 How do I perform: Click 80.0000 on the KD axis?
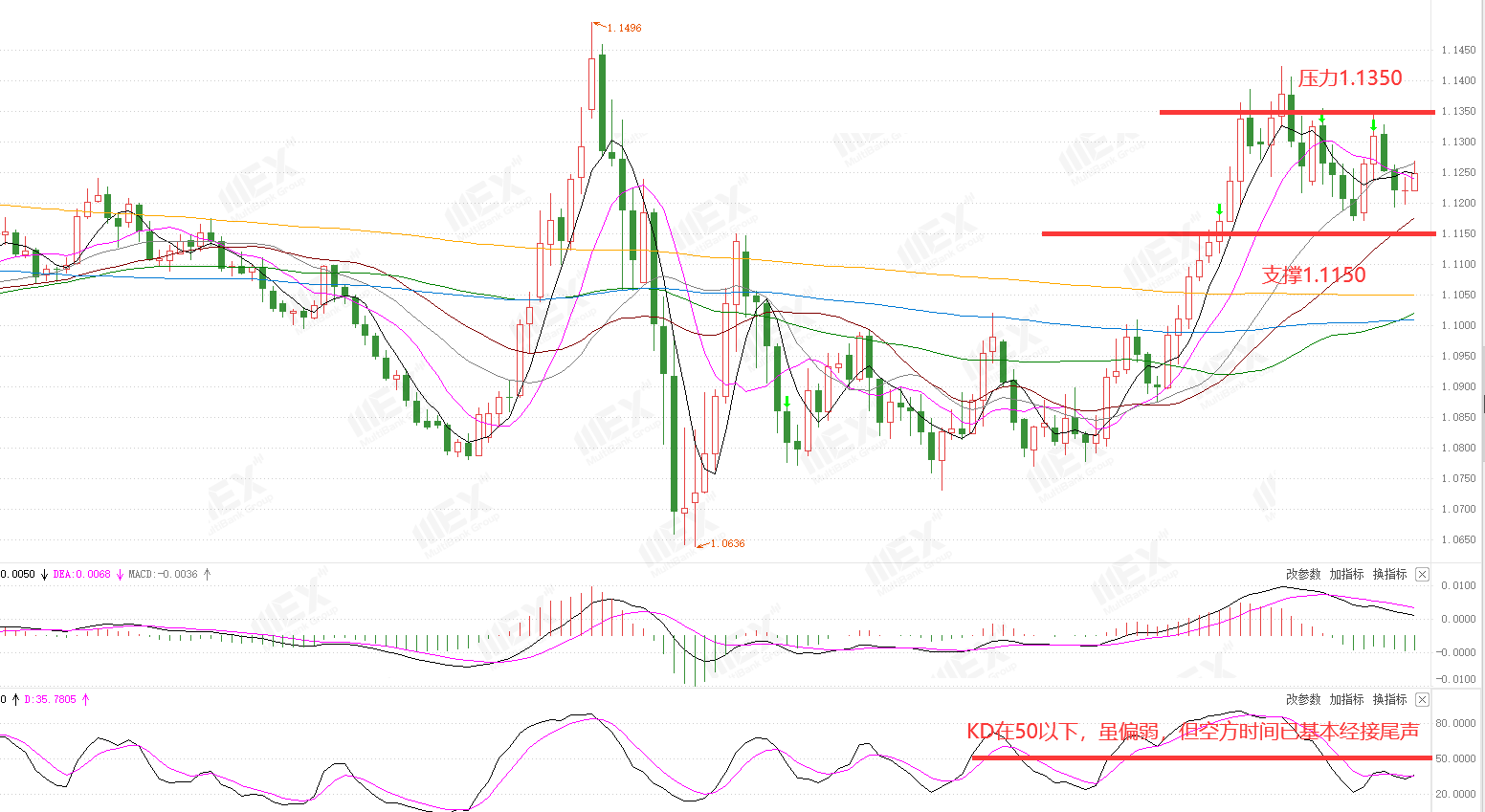tap(1456, 724)
